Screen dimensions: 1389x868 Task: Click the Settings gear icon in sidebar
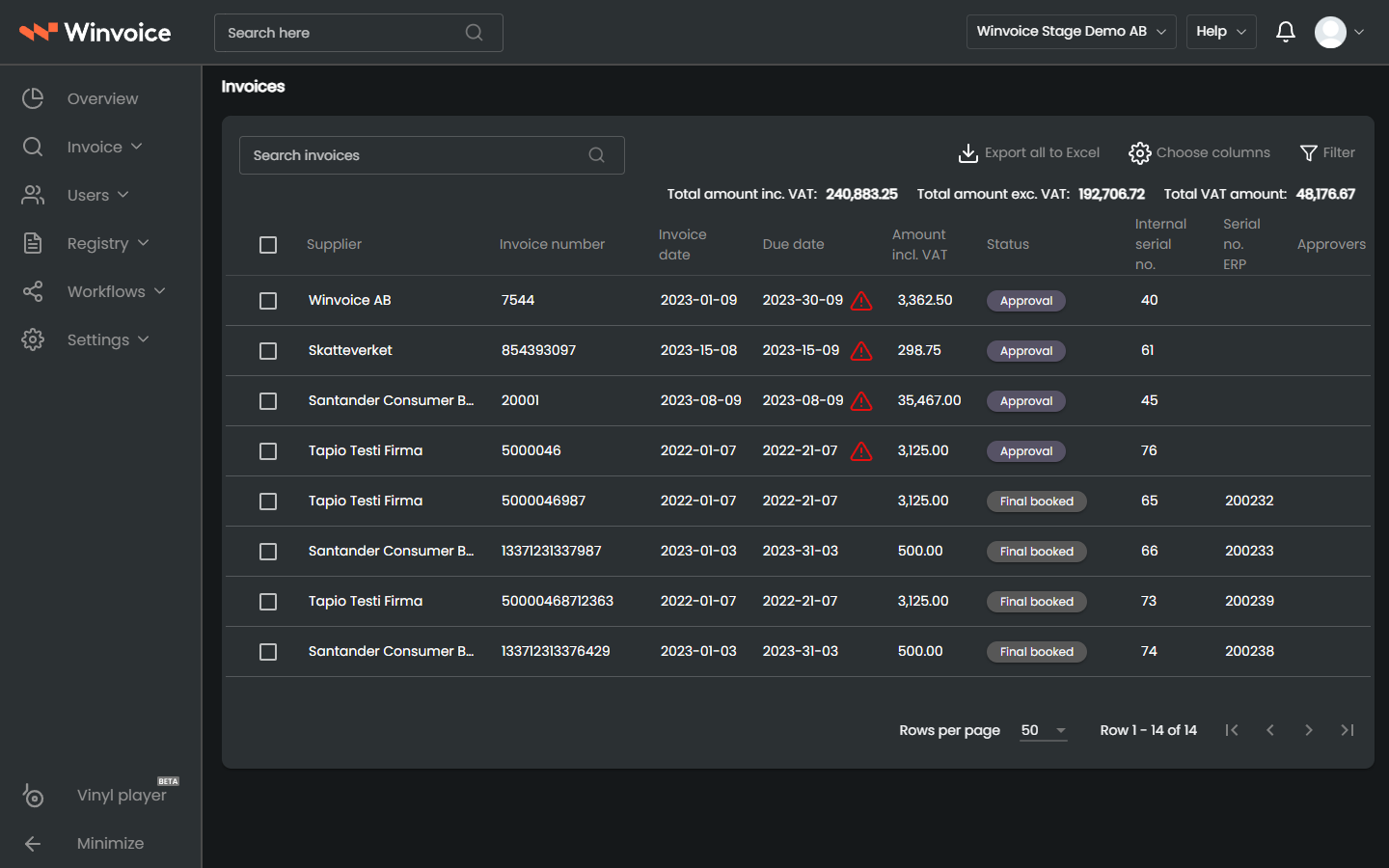tap(33, 339)
